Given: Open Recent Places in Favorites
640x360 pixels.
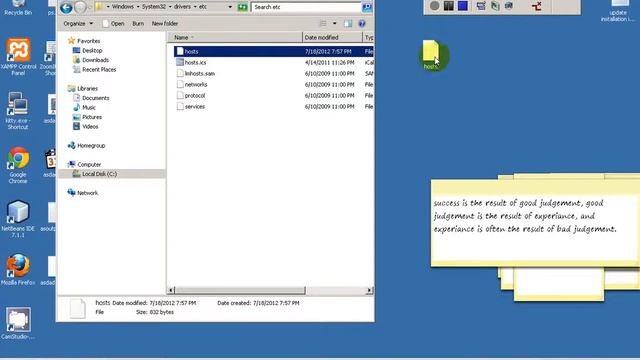Looking at the screenshot, I should [x=94, y=70].
